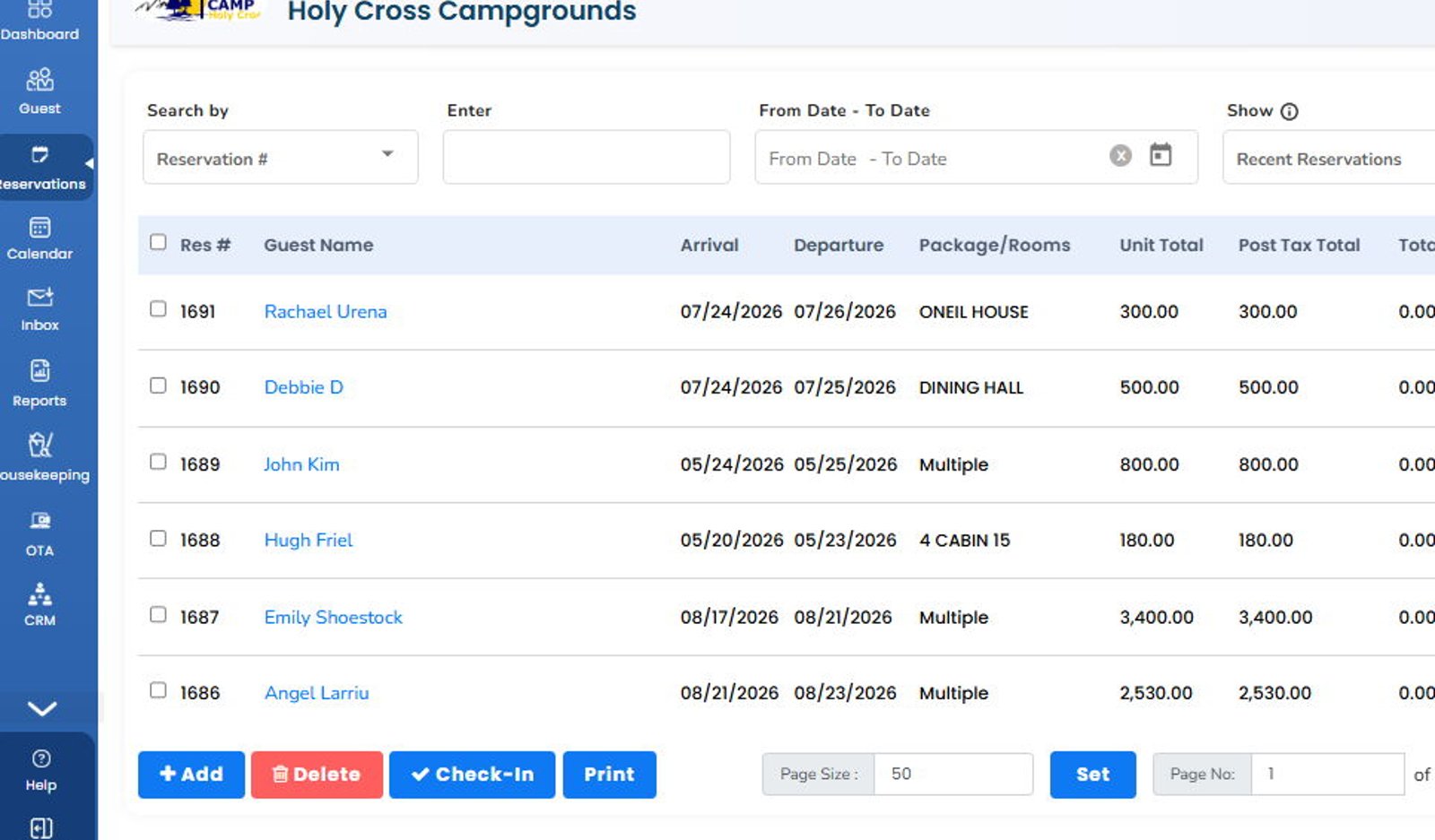Open the Reports sidebar icon
The width and height of the screenshot is (1435, 840).
coord(39,370)
